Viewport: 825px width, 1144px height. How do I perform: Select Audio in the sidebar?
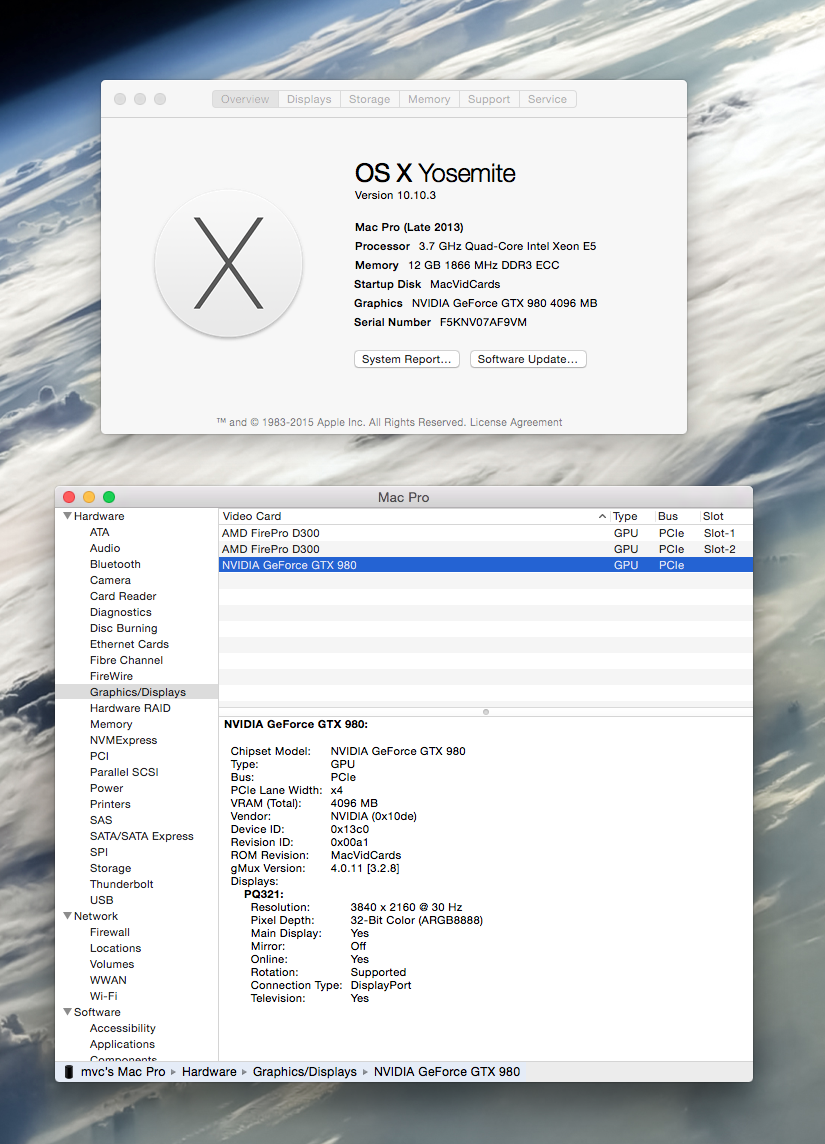click(x=105, y=549)
